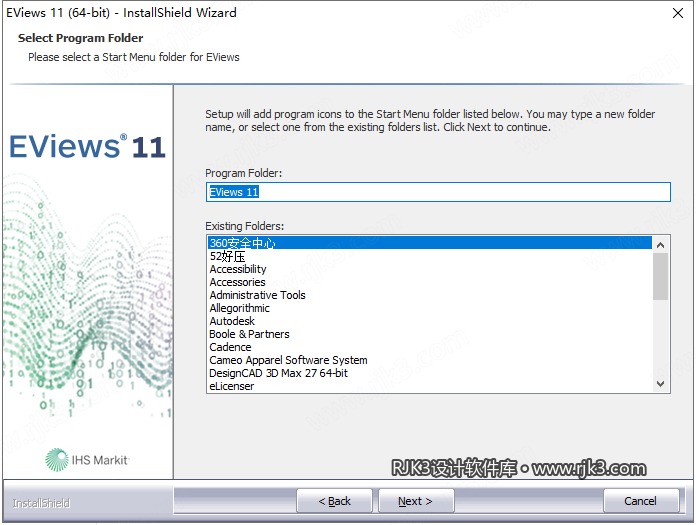The image size is (696, 525).
Task: Click the folder list scroll down arrow
Action: [x=660, y=384]
